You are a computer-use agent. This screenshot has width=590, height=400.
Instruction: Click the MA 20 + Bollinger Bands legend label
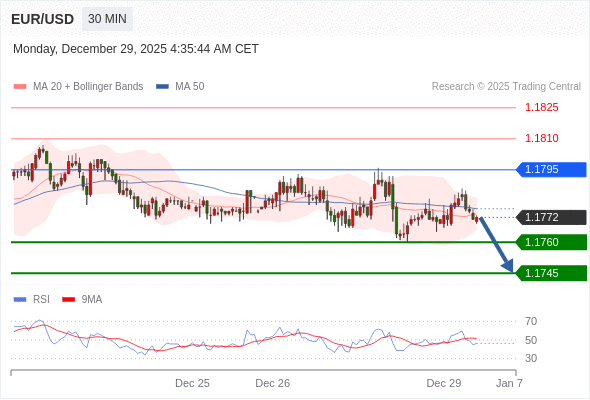click(88, 87)
